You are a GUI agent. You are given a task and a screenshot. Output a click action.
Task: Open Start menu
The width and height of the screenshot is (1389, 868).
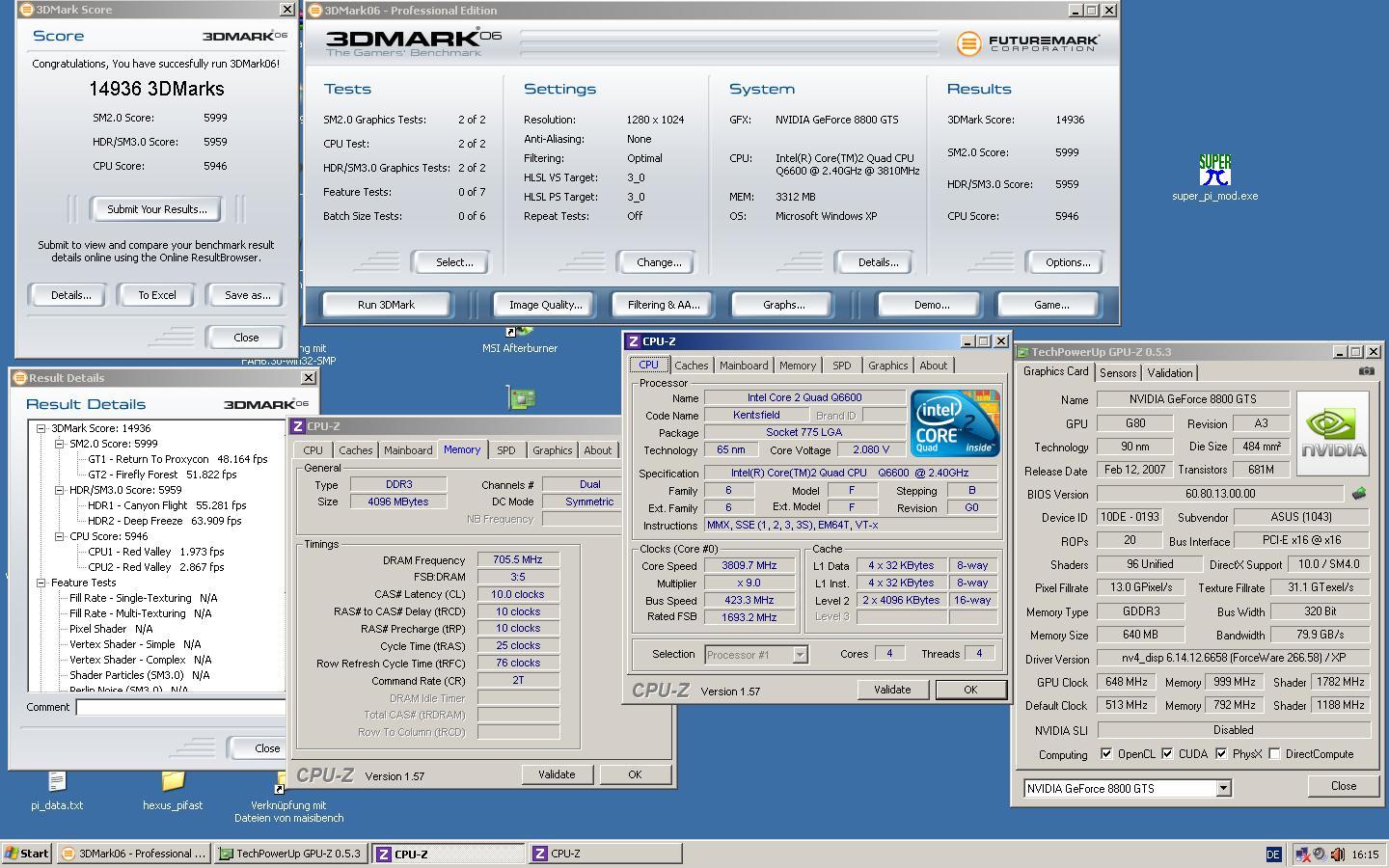tap(27, 854)
